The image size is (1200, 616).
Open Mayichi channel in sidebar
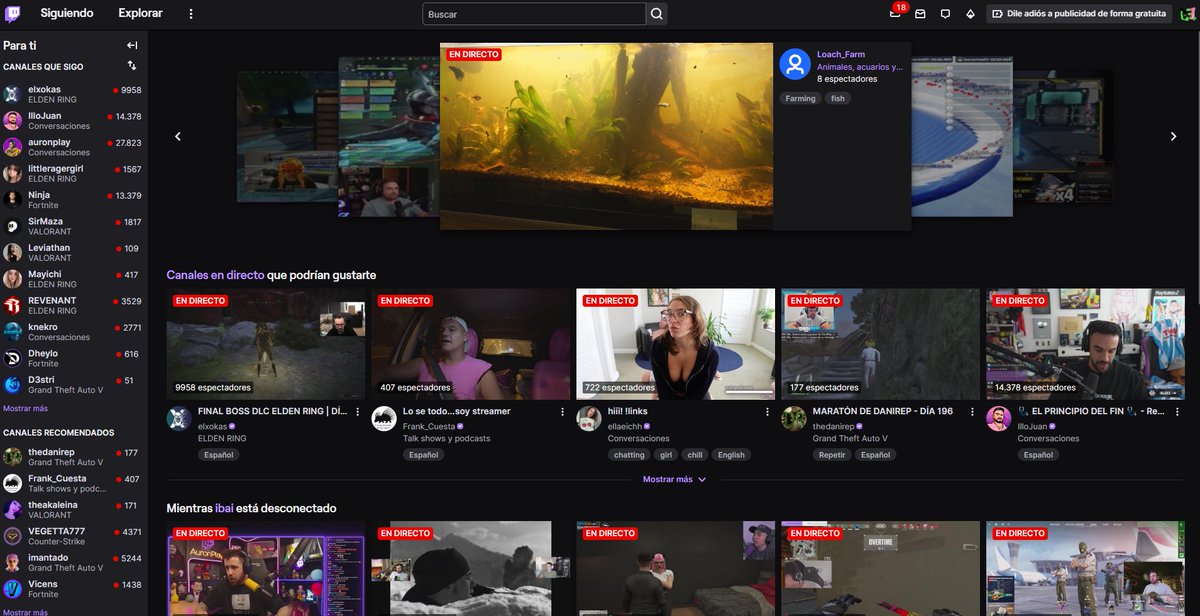click(74, 279)
